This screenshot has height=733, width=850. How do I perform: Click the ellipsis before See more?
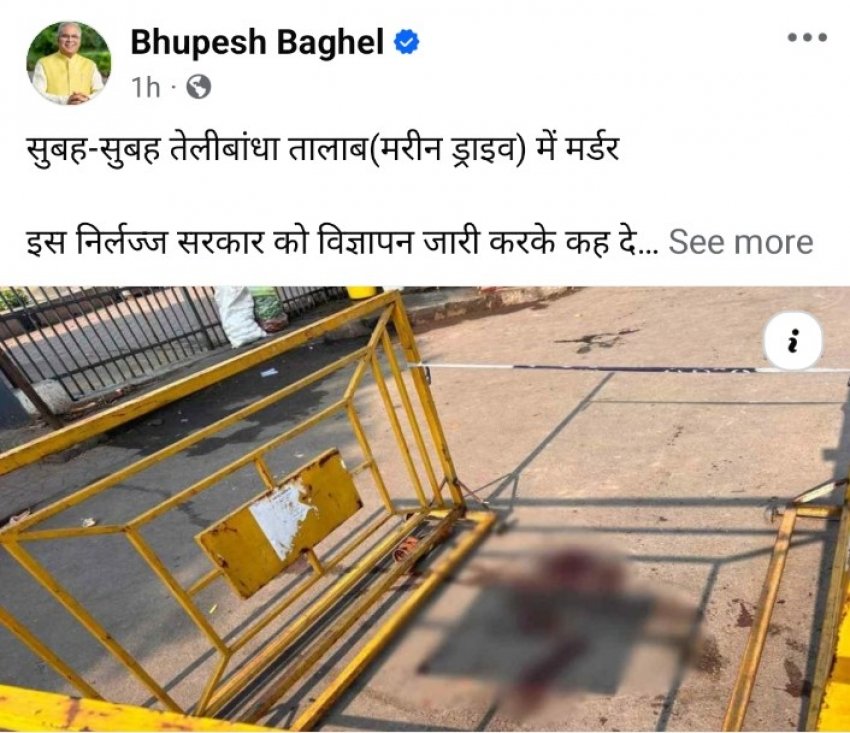point(649,250)
